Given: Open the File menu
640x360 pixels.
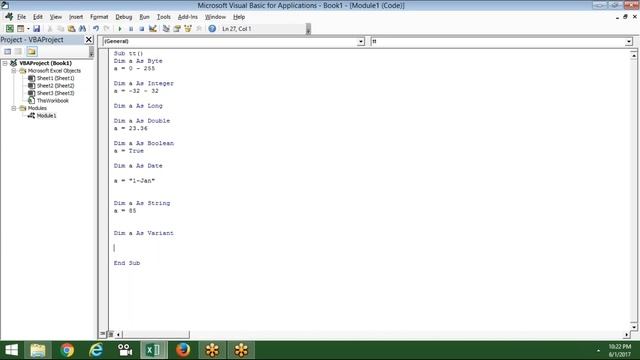Looking at the screenshot, I should click(21, 17).
